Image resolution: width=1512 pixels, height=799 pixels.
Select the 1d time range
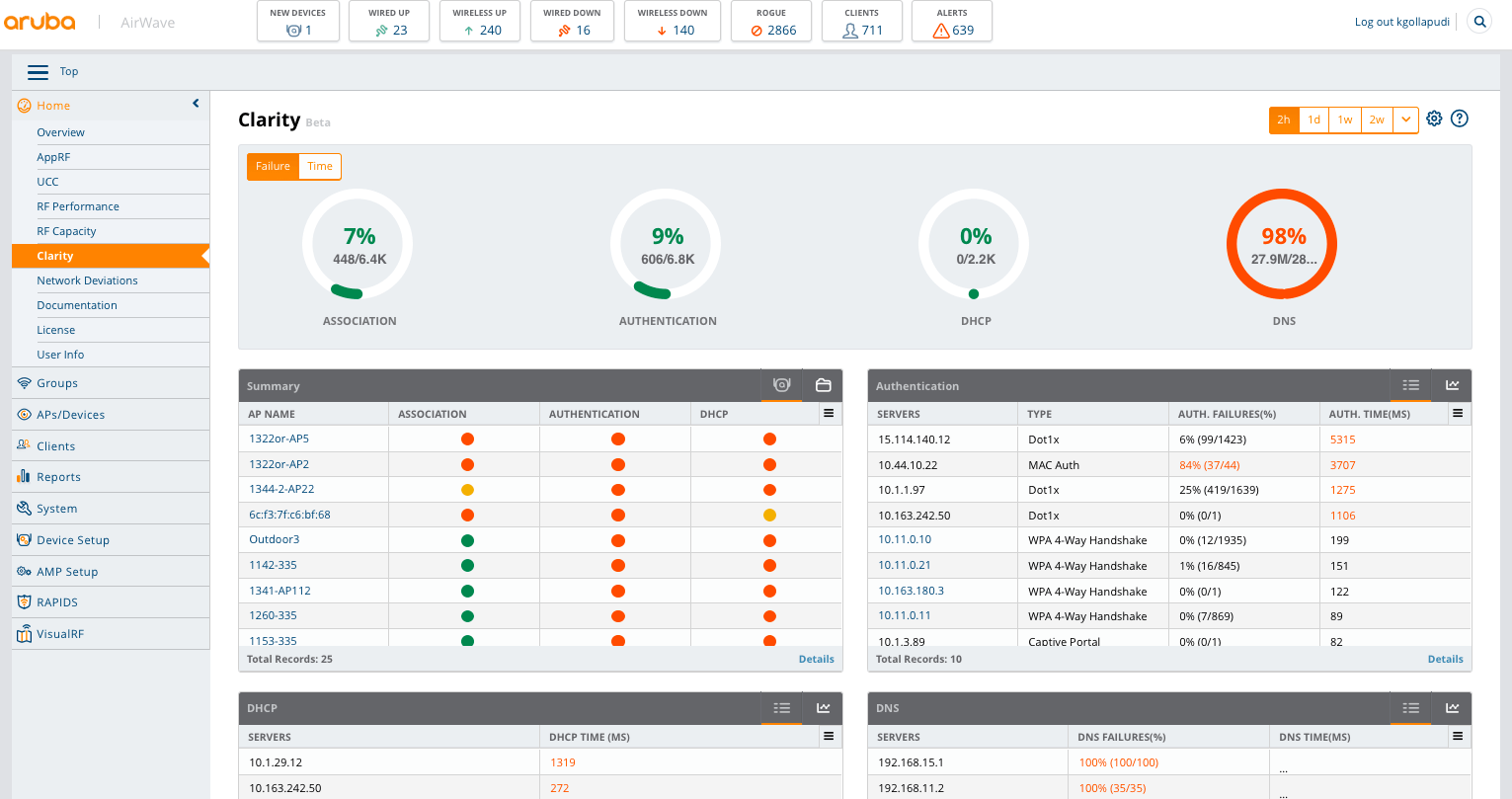pos(1313,120)
